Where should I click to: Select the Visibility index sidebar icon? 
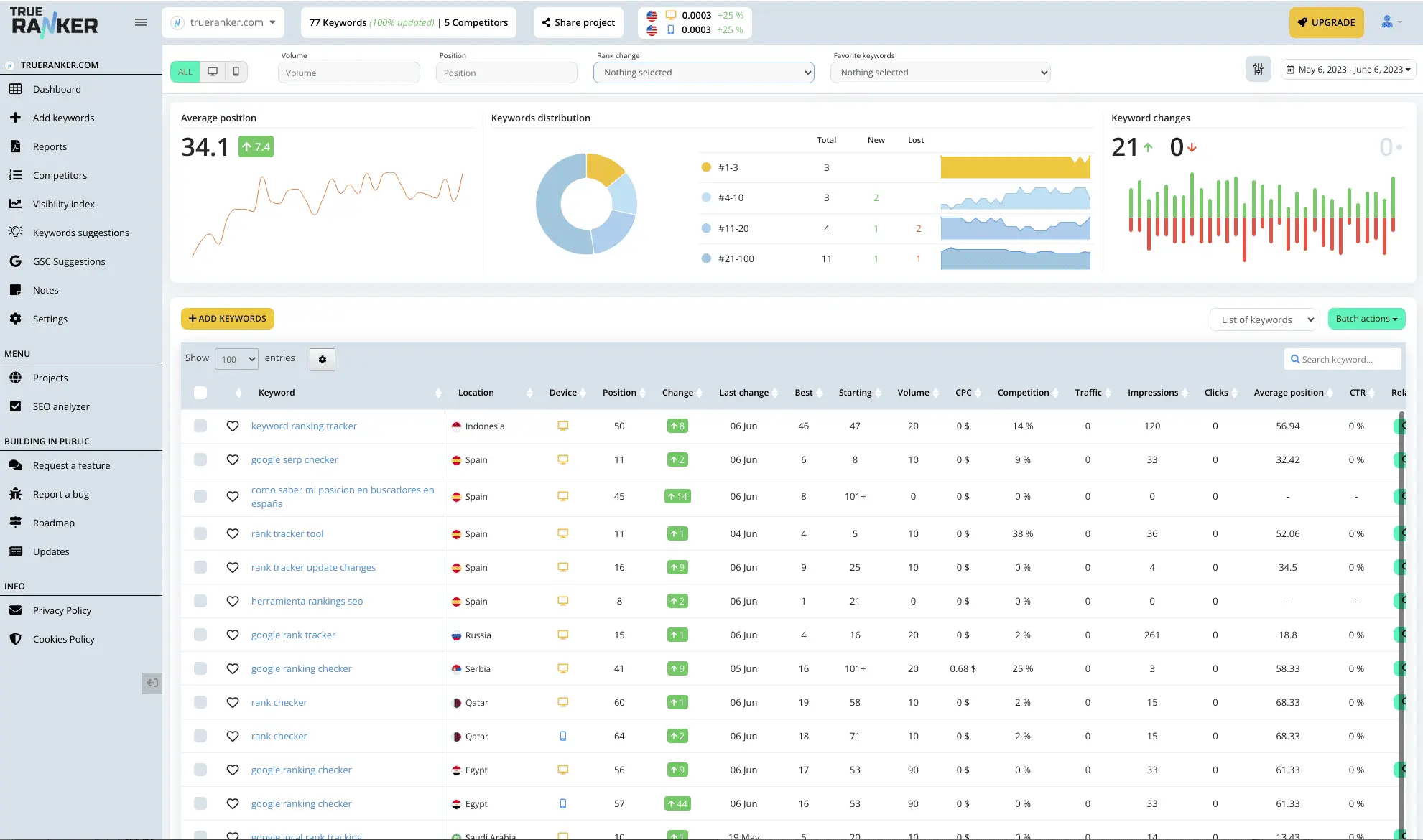[x=16, y=204]
